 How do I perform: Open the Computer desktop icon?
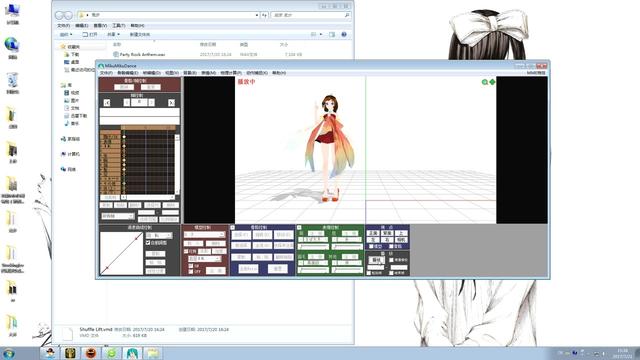[x=12, y=10]
